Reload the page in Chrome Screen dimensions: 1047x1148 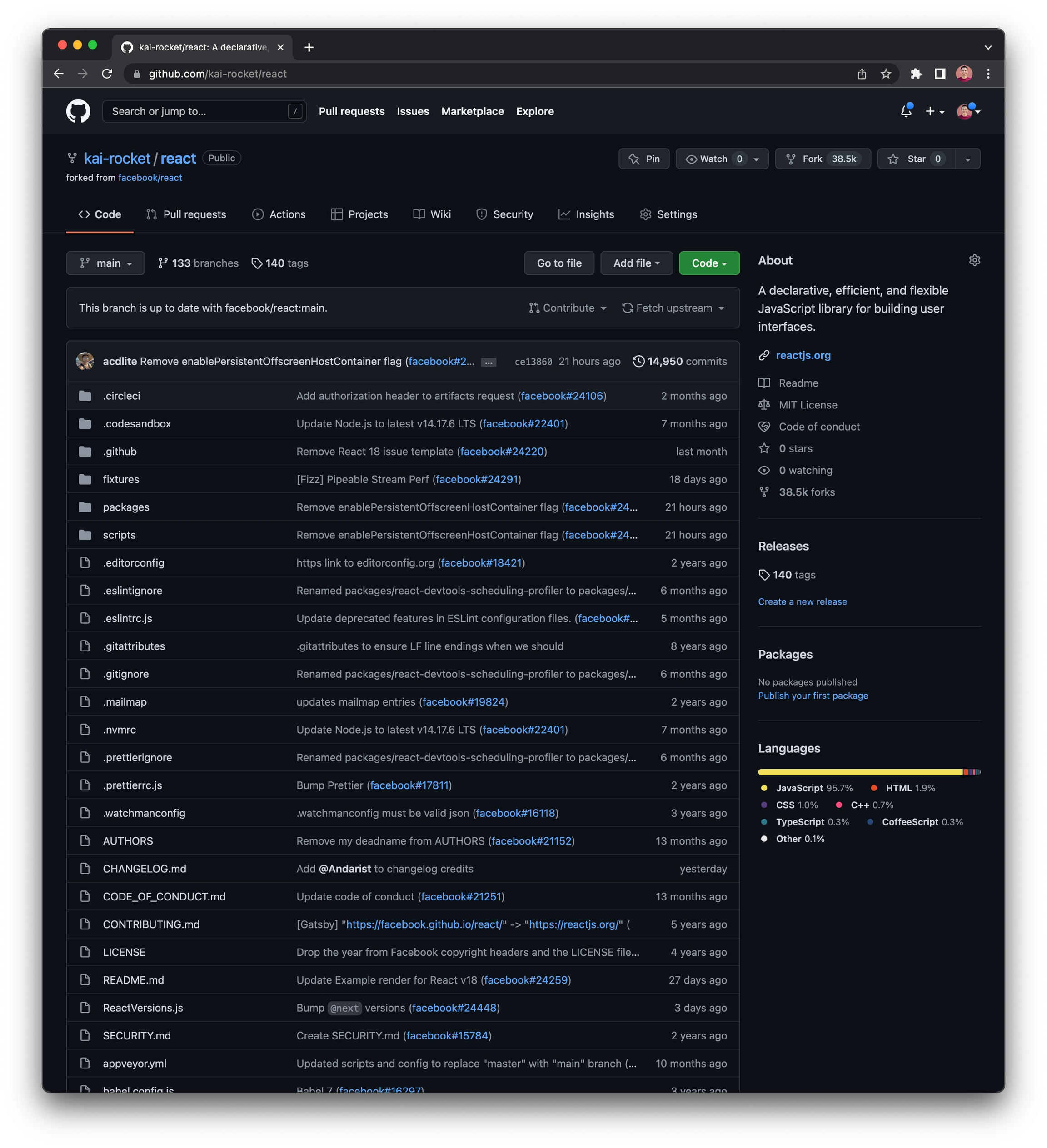(107, 74)
